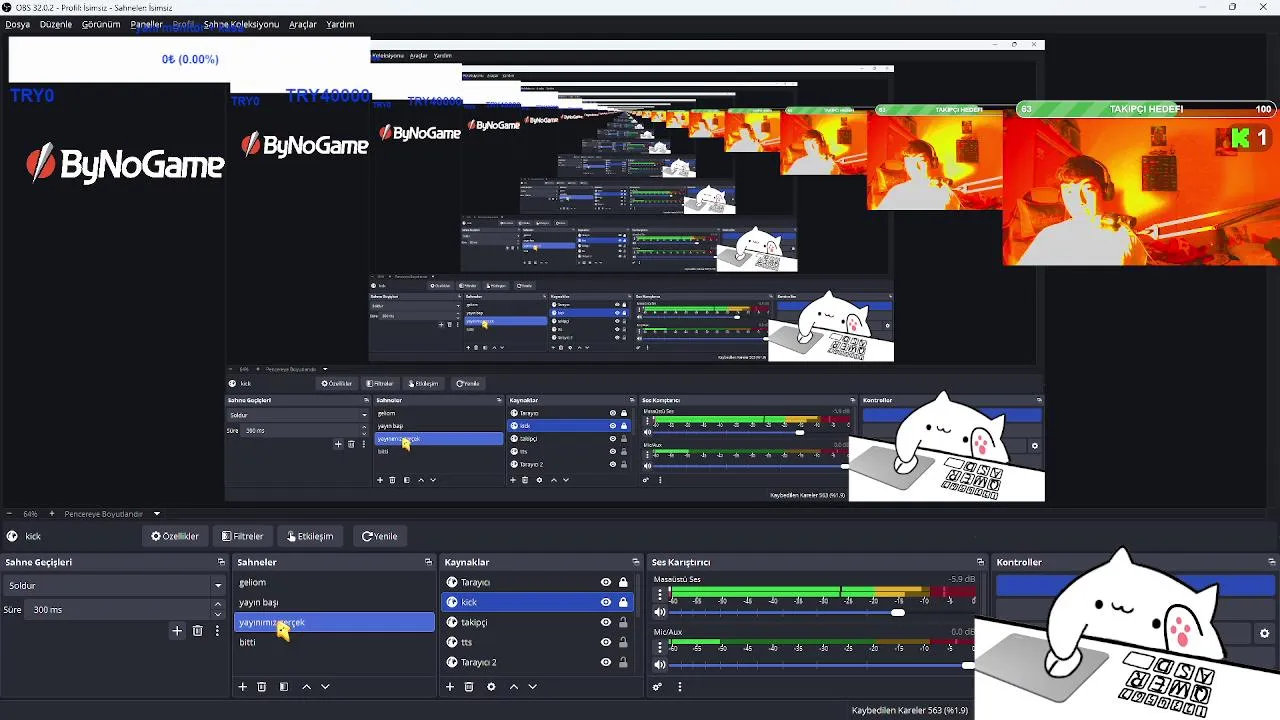Toggle visibility eye for the Tarayıcı source
Viewport: 1280px width, 720px height.
605,582
